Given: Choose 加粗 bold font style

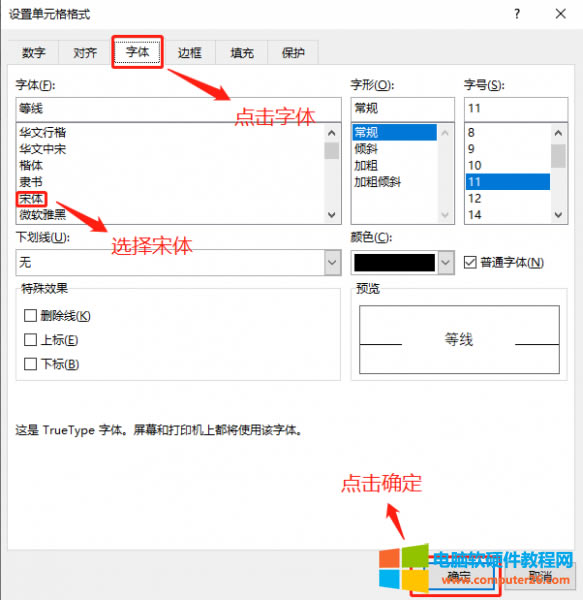Looking at the screenshot, I should 366,165.
